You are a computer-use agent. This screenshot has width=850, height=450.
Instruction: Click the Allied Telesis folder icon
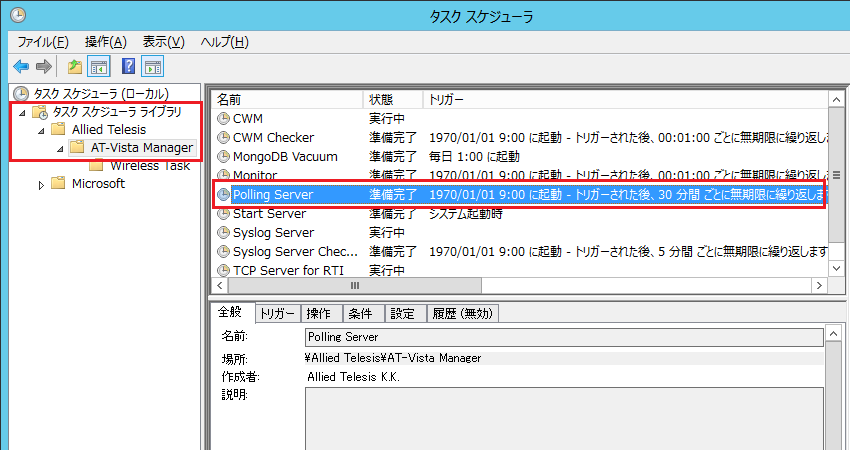59,130
